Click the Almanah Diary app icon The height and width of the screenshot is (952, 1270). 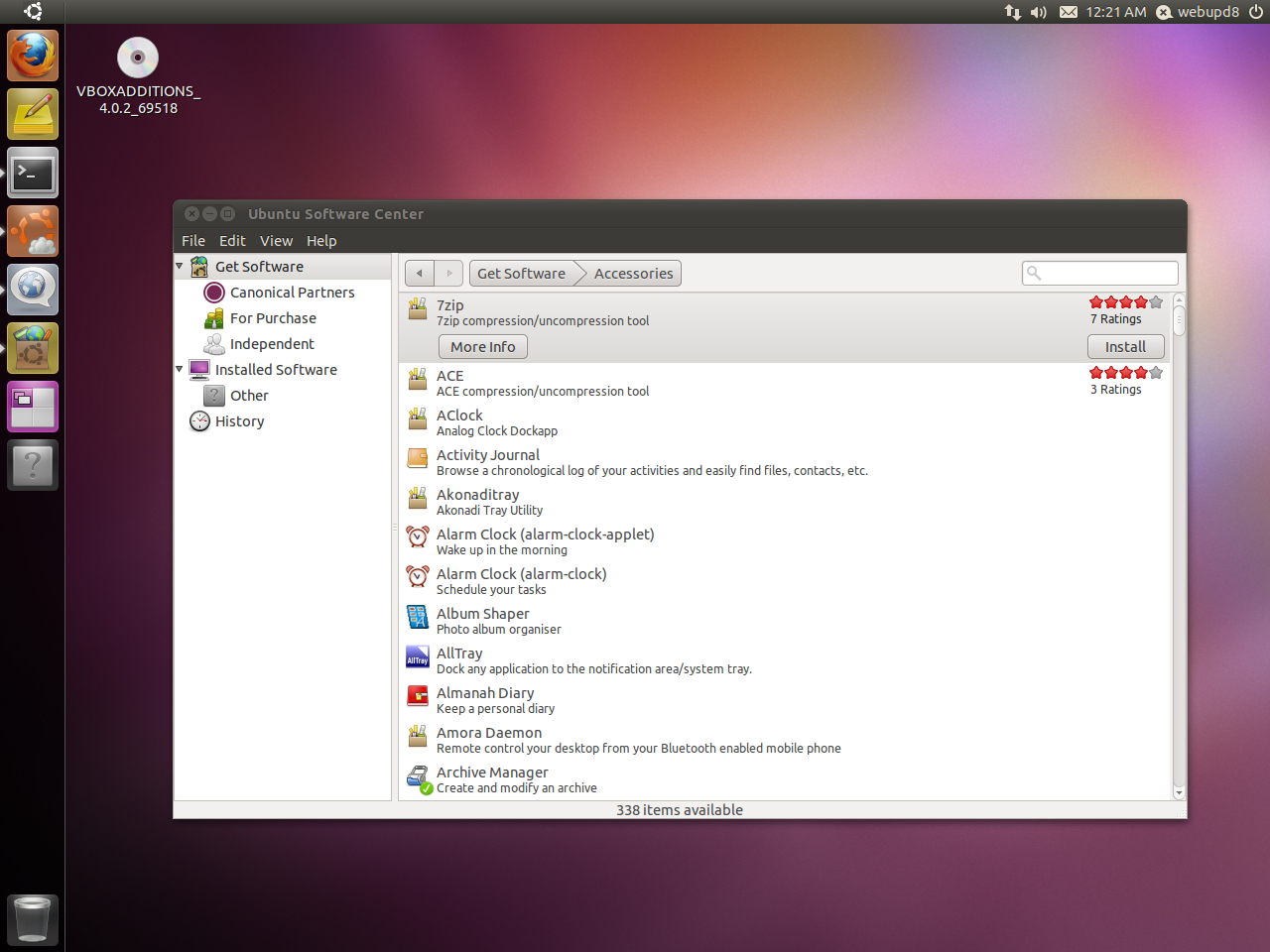pyautogui.click(x=418, y=696)
